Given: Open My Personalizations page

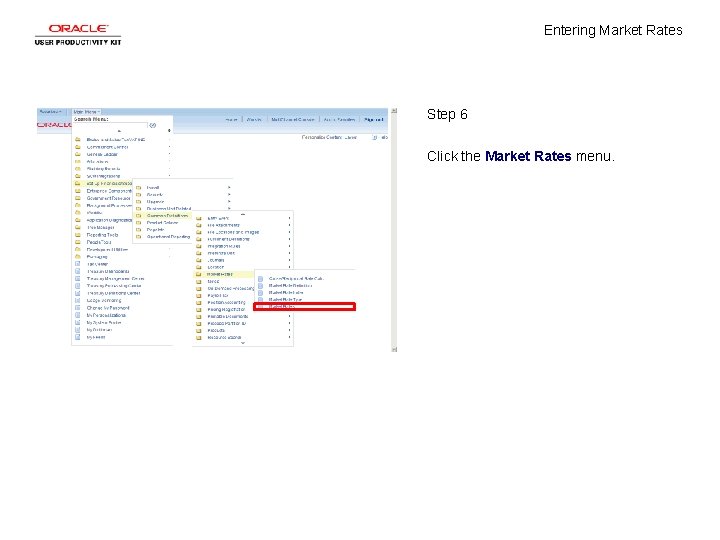Looking at the screenshot, I should click(106, 315).
